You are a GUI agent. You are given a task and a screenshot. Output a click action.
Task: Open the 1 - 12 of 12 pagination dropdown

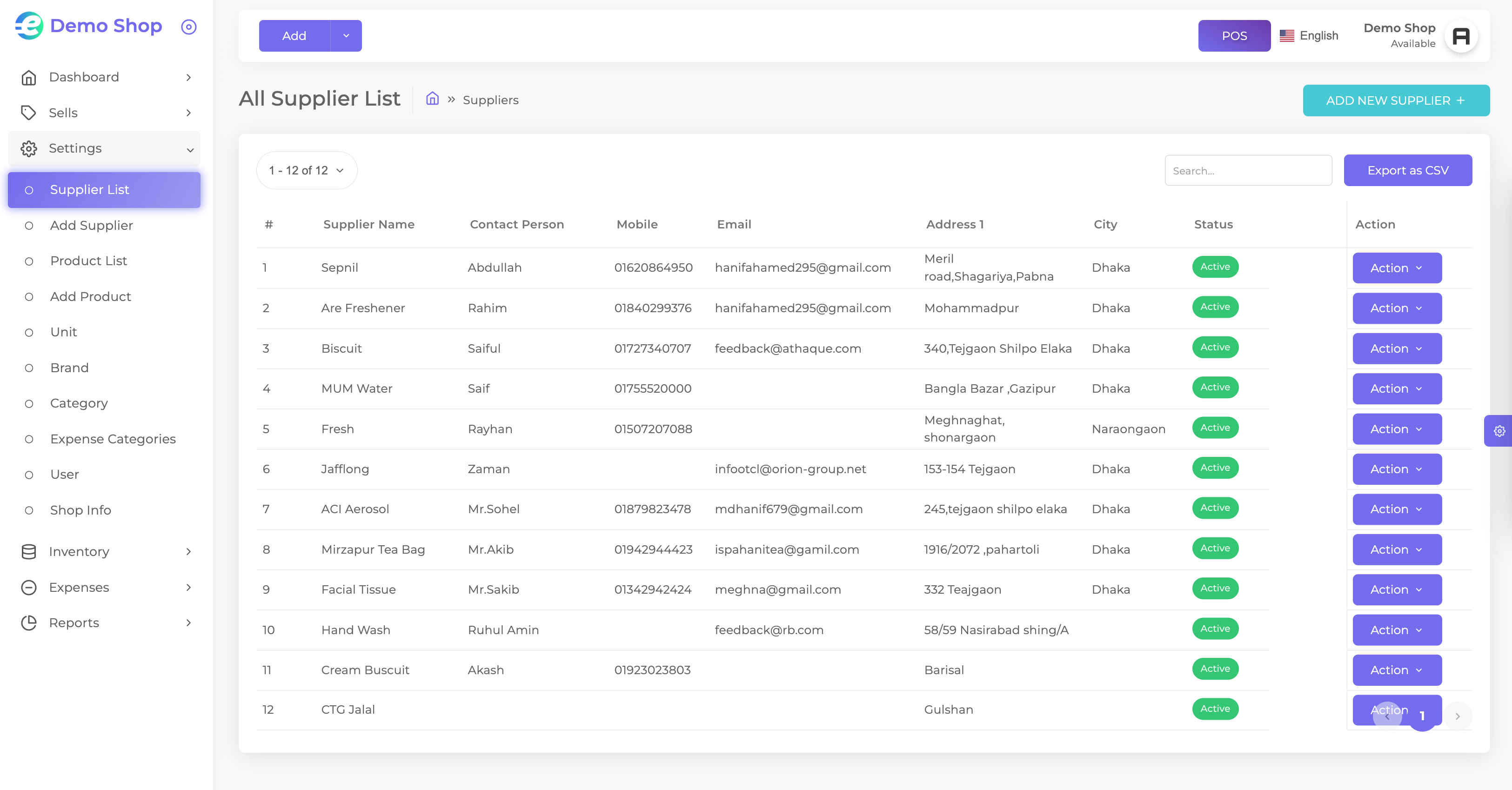point(307,170)
